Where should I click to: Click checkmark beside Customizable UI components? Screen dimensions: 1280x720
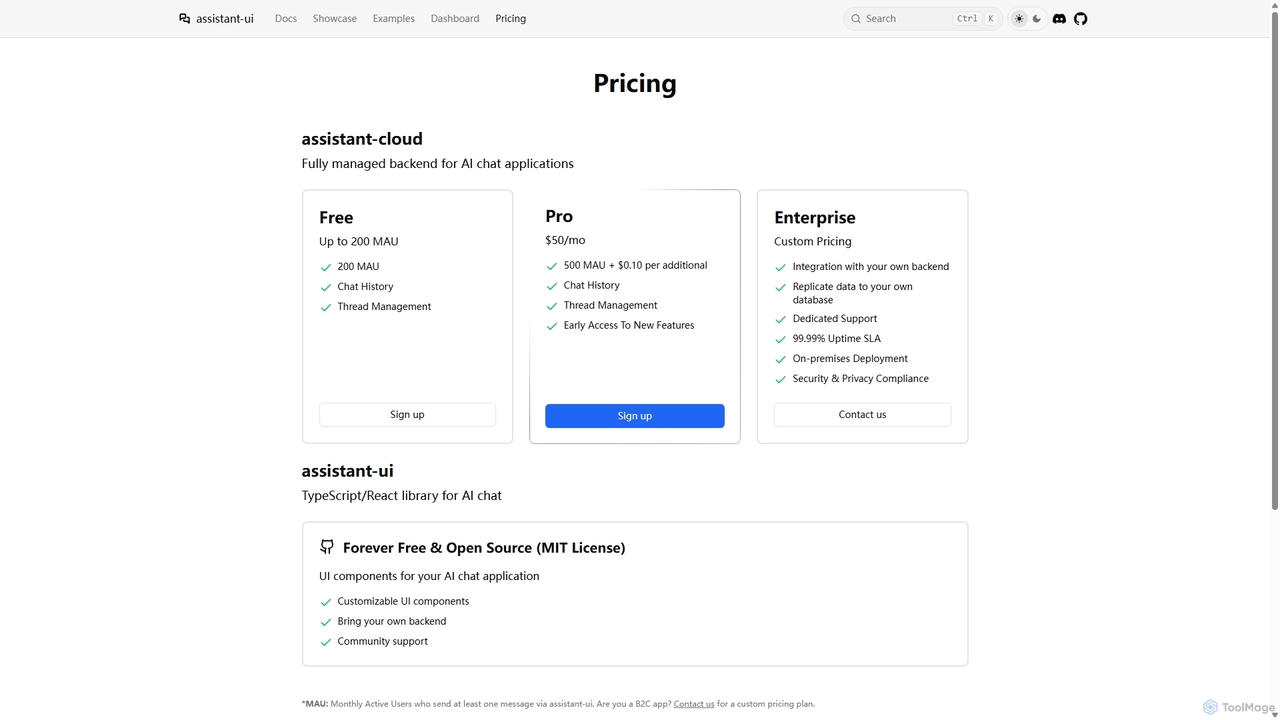click(x=325, y=602)
